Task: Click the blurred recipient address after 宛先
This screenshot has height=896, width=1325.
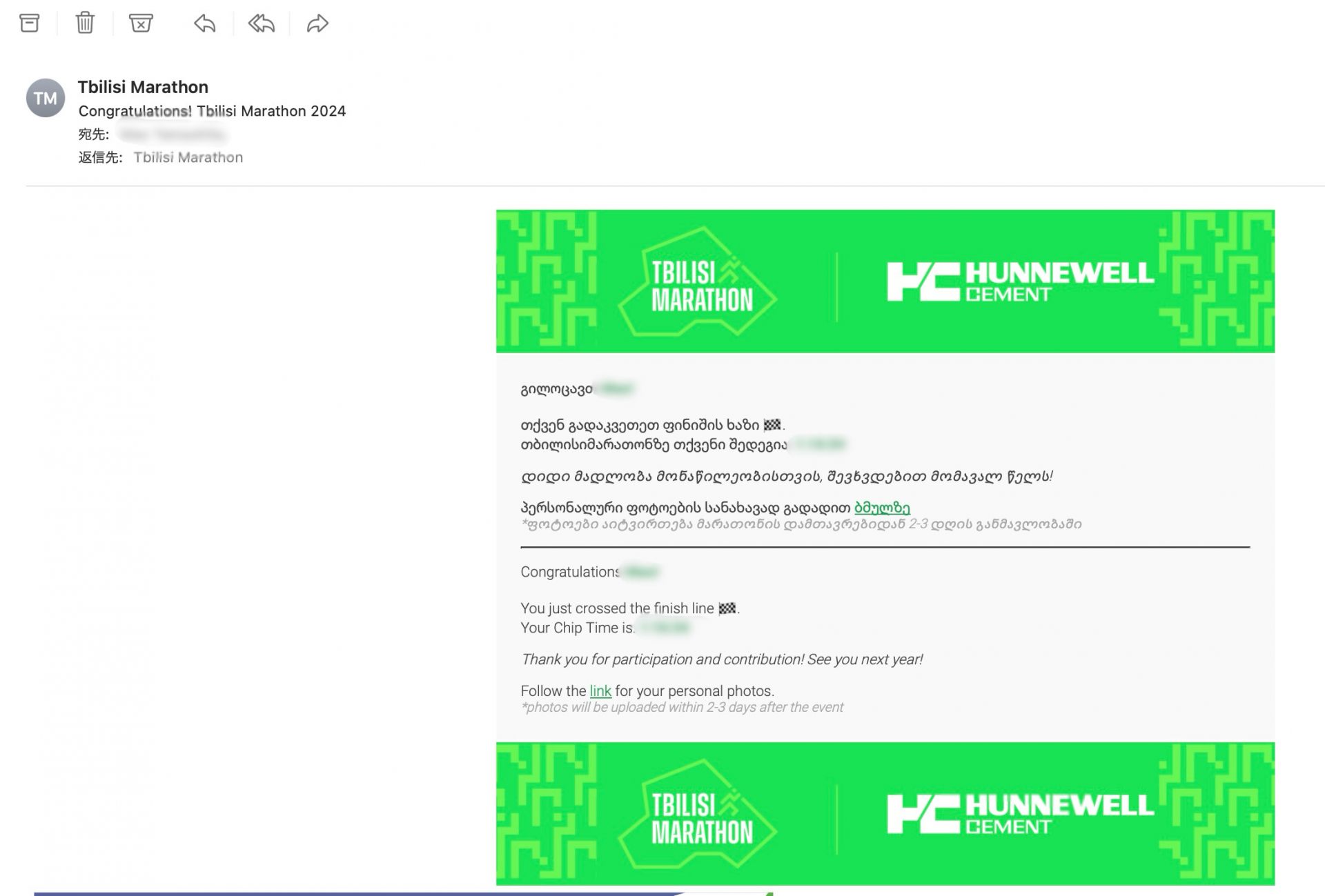Action: point(173,134)
